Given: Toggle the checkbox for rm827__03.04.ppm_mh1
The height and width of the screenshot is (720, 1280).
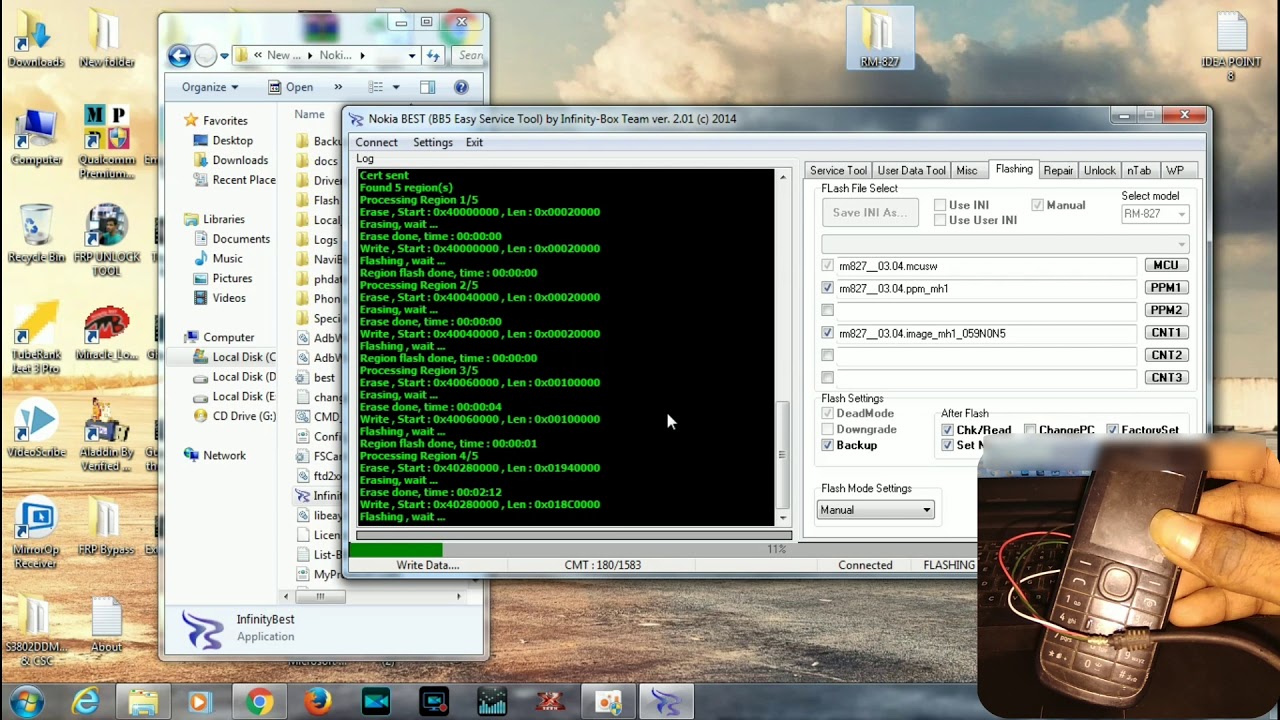Looking at the screenshot, I should (827, 288).
